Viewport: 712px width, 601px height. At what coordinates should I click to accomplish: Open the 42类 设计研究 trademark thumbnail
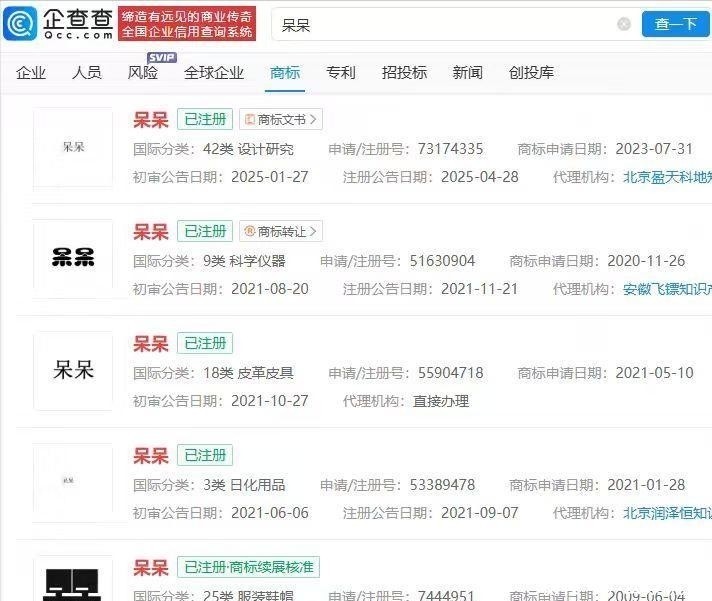[73, 147]
